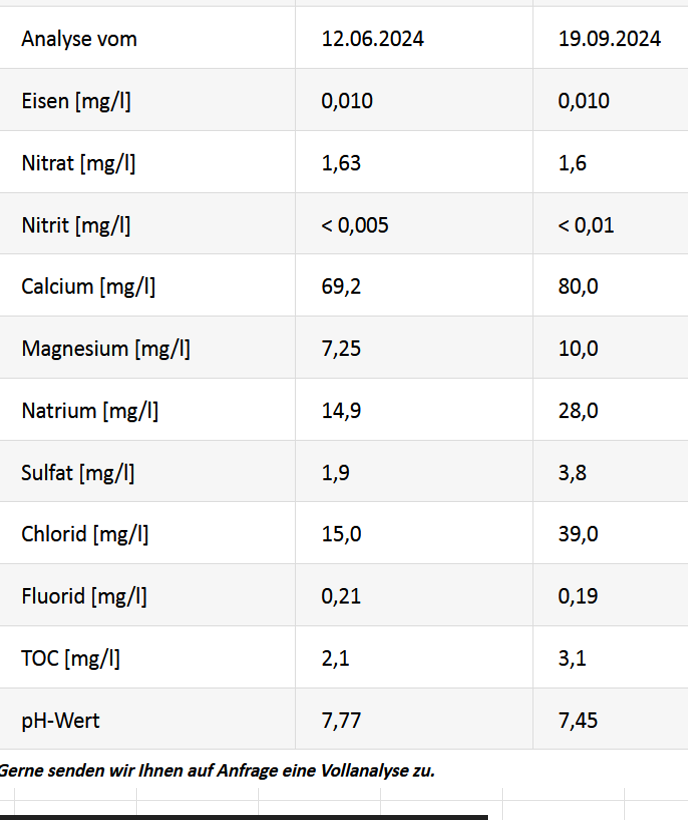The image size is (688, 820).
Task: Select the TOC value 3,1
Action: click(x=572, y=659)
